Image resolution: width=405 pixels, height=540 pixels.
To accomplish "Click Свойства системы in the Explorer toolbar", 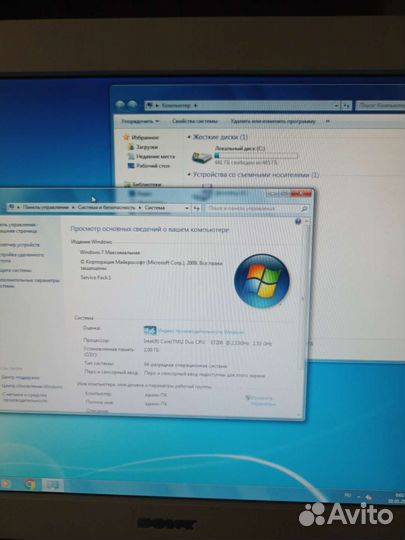I will point(195,121).
